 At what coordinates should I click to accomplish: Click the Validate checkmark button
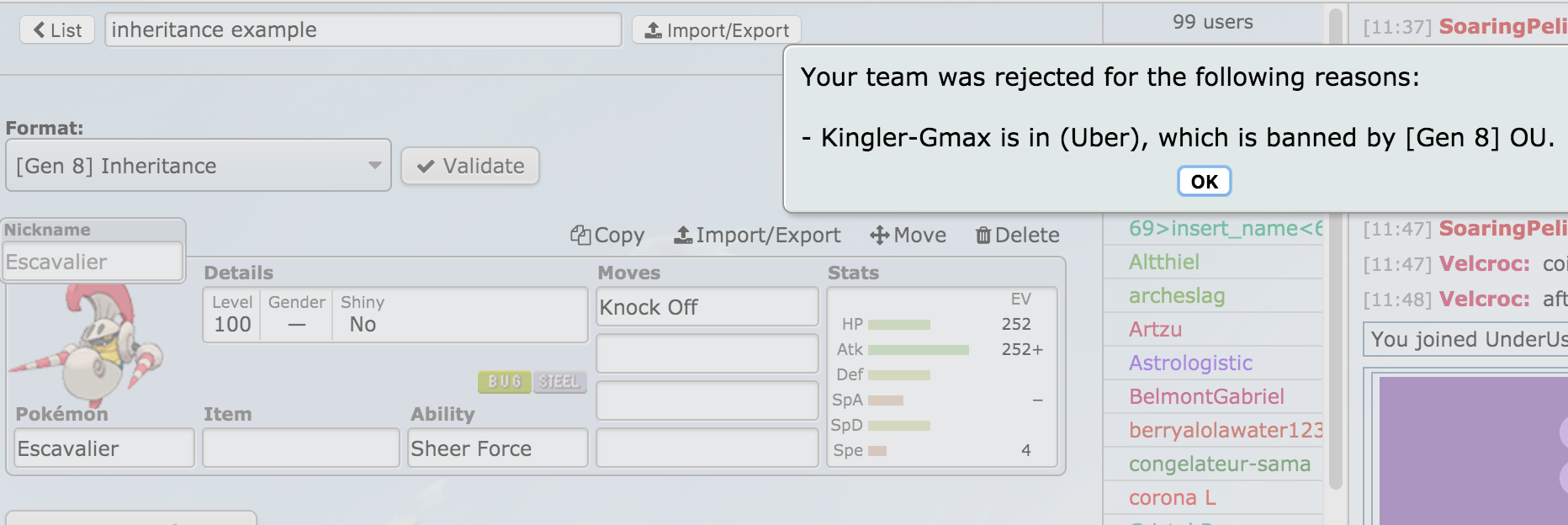point(470,166)
